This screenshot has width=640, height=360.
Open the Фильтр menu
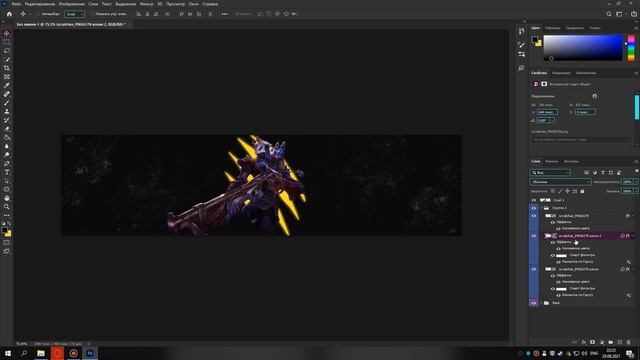pos(146,4)
